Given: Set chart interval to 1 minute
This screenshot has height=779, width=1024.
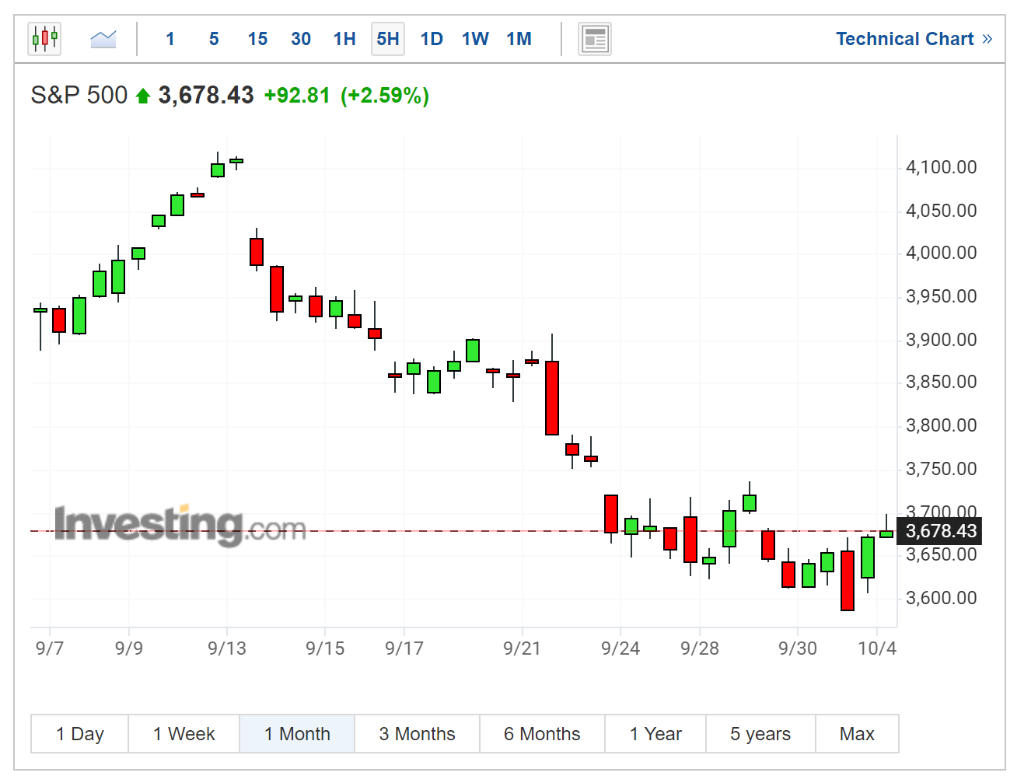Looking at the screenshot, I should tap(170, 39).
